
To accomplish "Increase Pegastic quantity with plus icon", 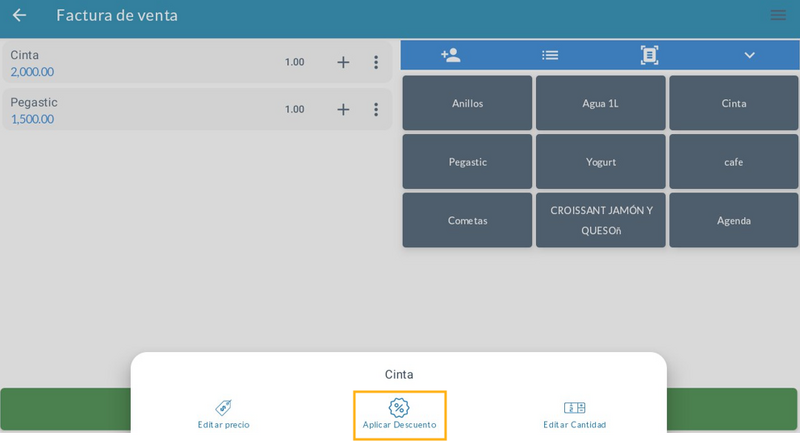I will [x=343, y=110].
